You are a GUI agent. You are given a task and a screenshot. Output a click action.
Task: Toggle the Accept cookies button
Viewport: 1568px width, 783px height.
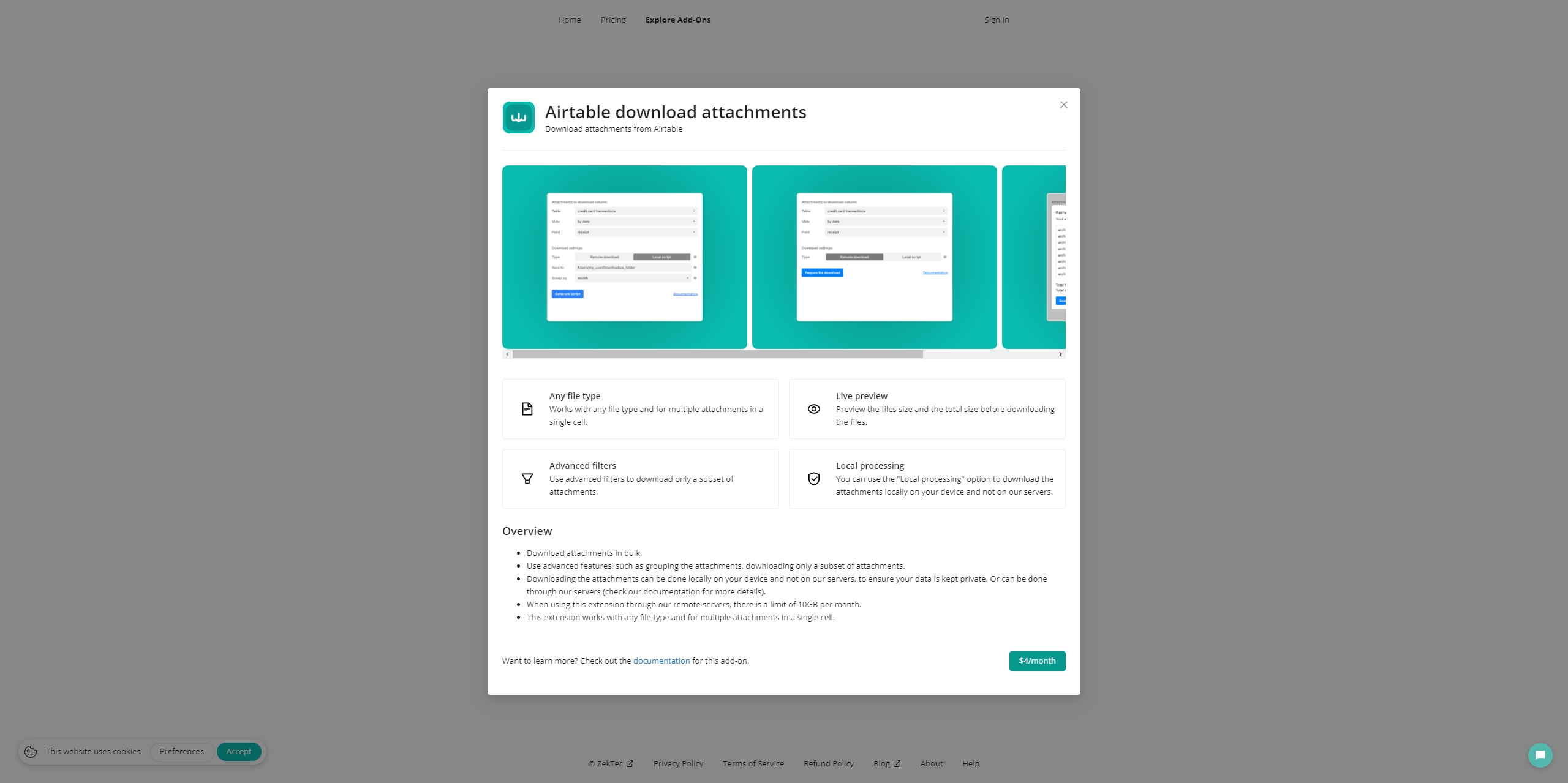(238, 751)
